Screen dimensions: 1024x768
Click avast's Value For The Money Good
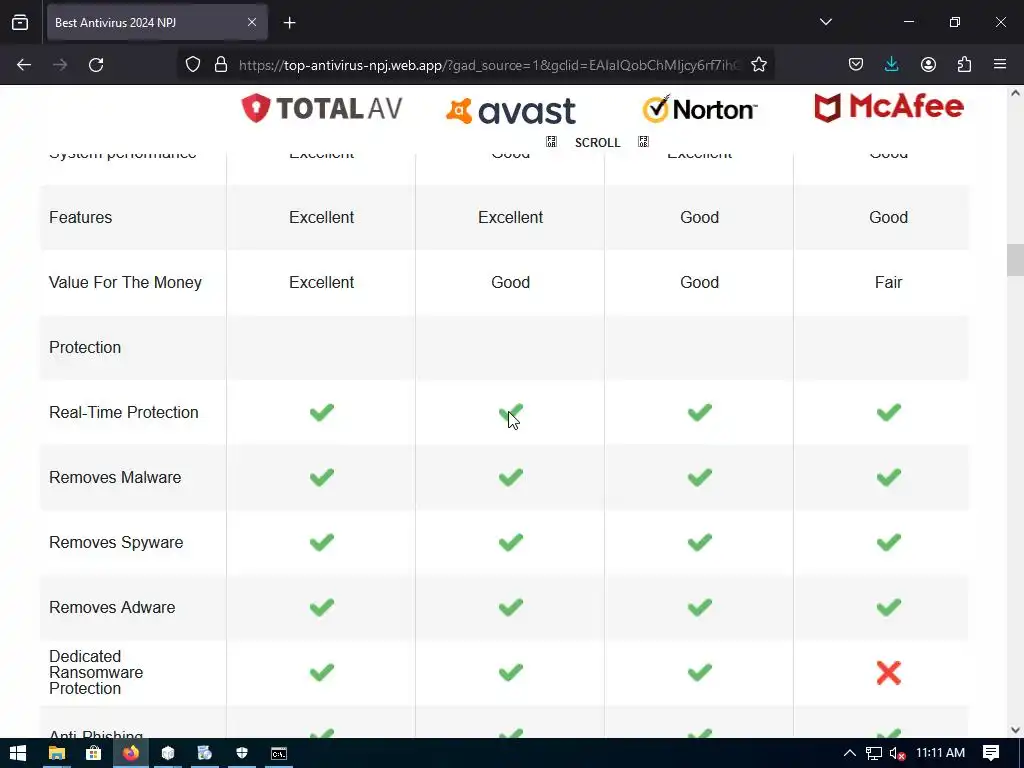[x=511, y=283]
